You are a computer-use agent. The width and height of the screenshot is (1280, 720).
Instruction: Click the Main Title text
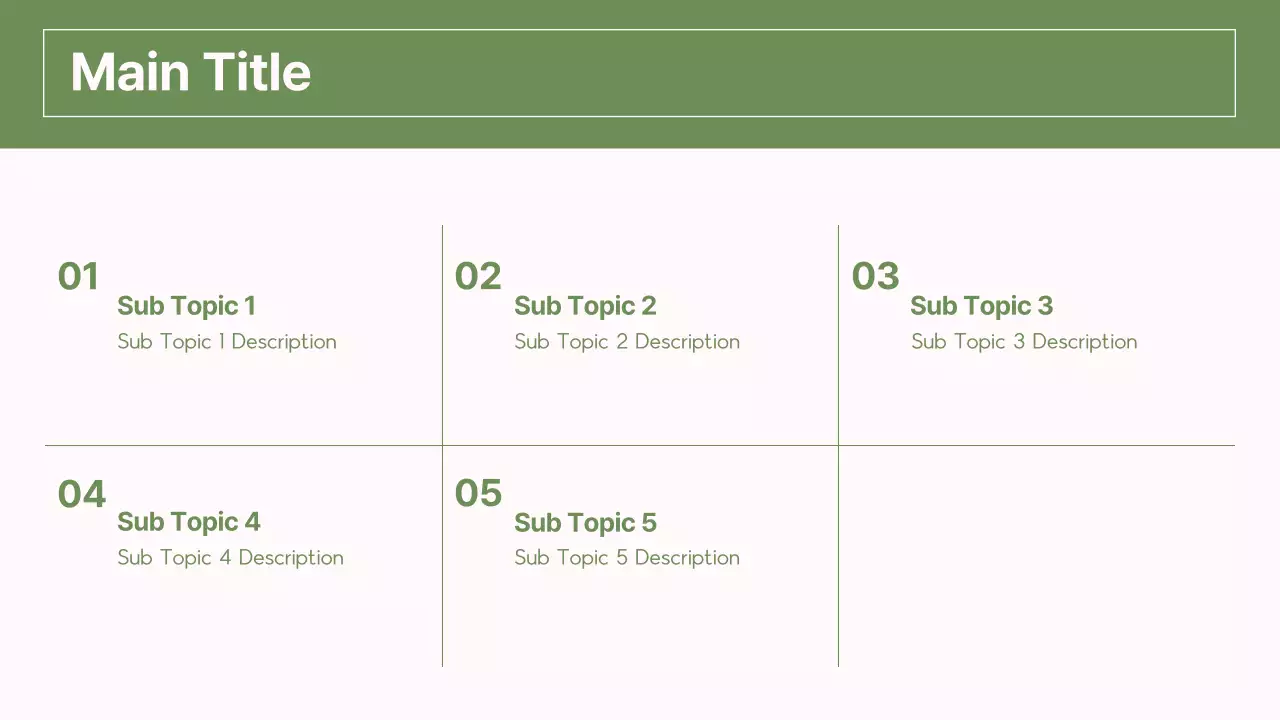point(190,73)
